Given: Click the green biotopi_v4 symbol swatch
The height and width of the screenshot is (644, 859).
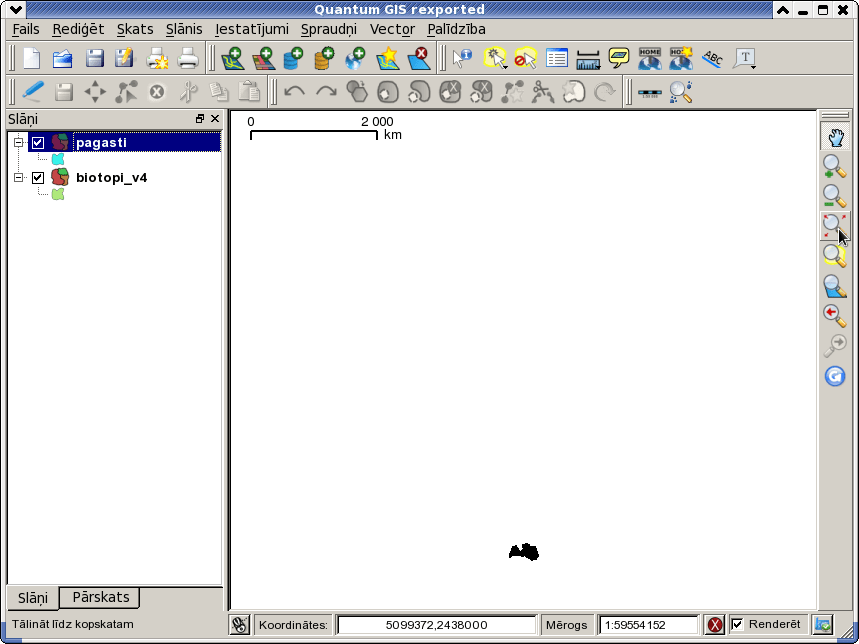Looking at the screenshot, I should point(58,194).
